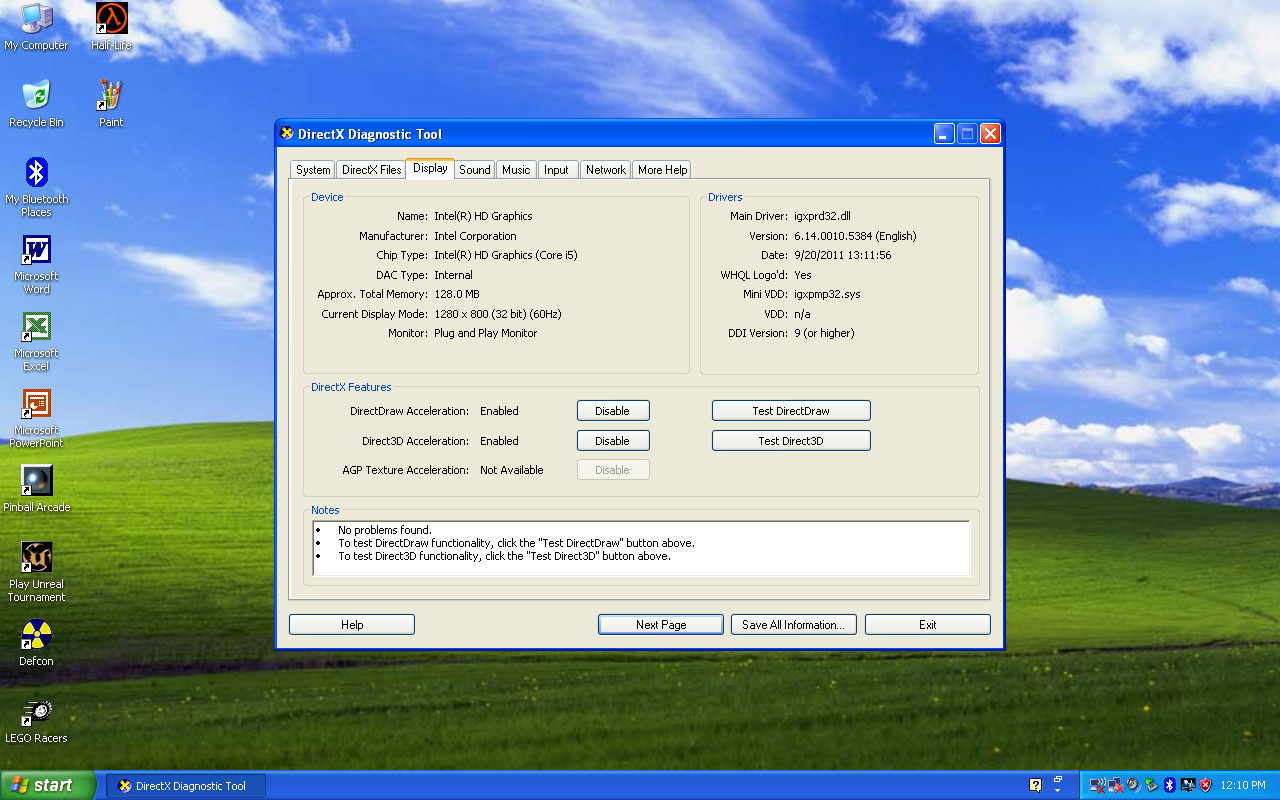Image resolution: width=1280 pixels, height=800 pixels.
Task: Click the 'igxpmp32.sys' Mini VDD value
Action: tap(827, 294)
